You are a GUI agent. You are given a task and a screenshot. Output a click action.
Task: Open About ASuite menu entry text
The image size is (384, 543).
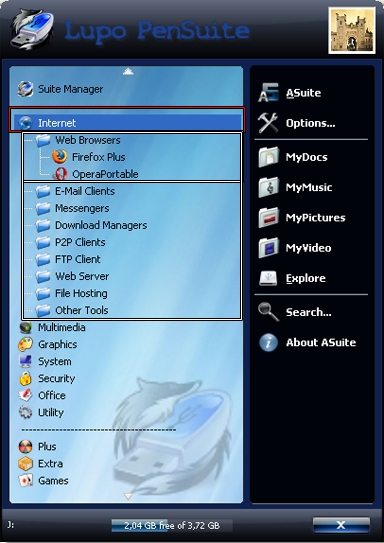(321, 342)
